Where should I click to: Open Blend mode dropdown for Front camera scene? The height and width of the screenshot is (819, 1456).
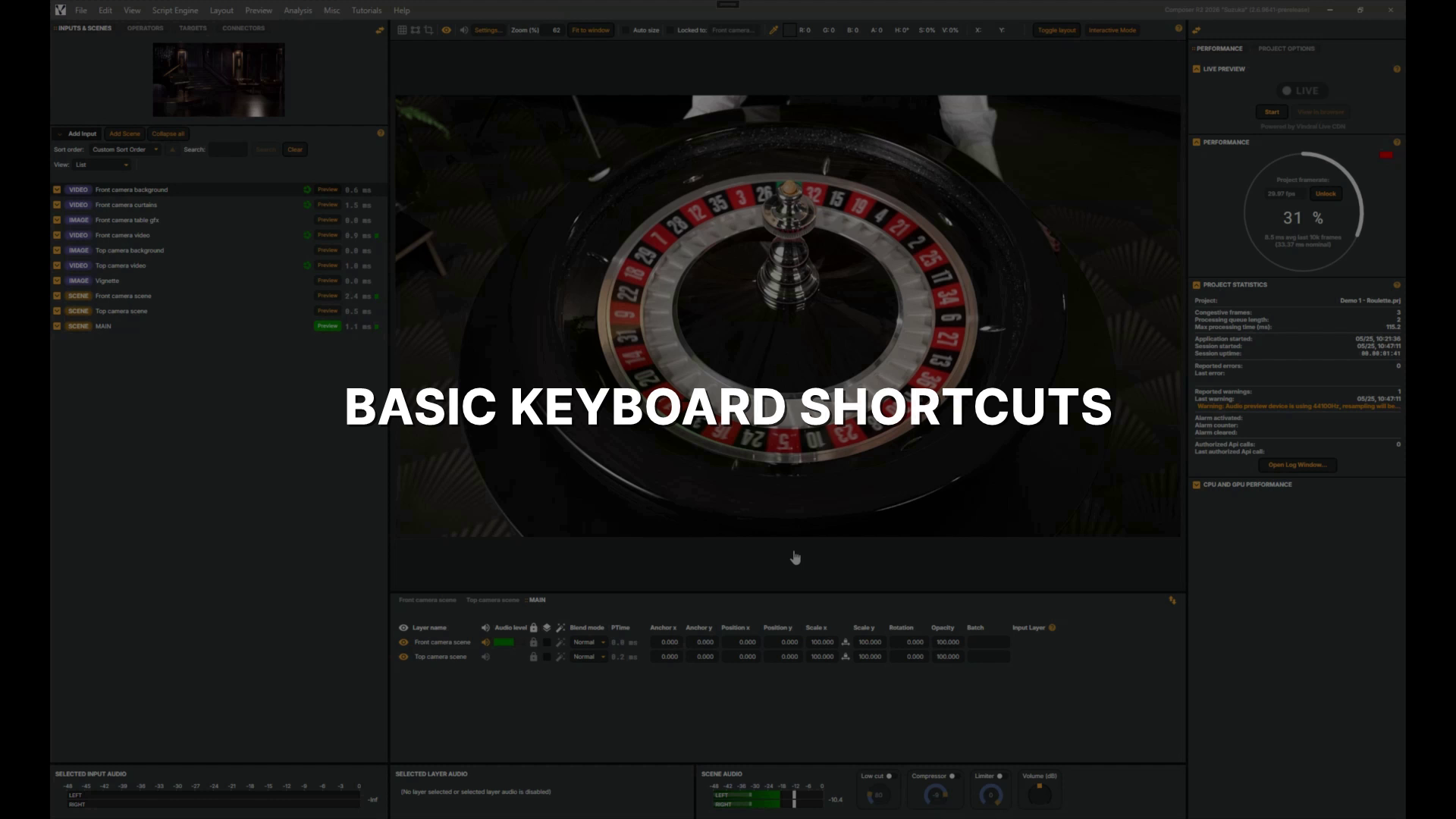click(589, 642)
